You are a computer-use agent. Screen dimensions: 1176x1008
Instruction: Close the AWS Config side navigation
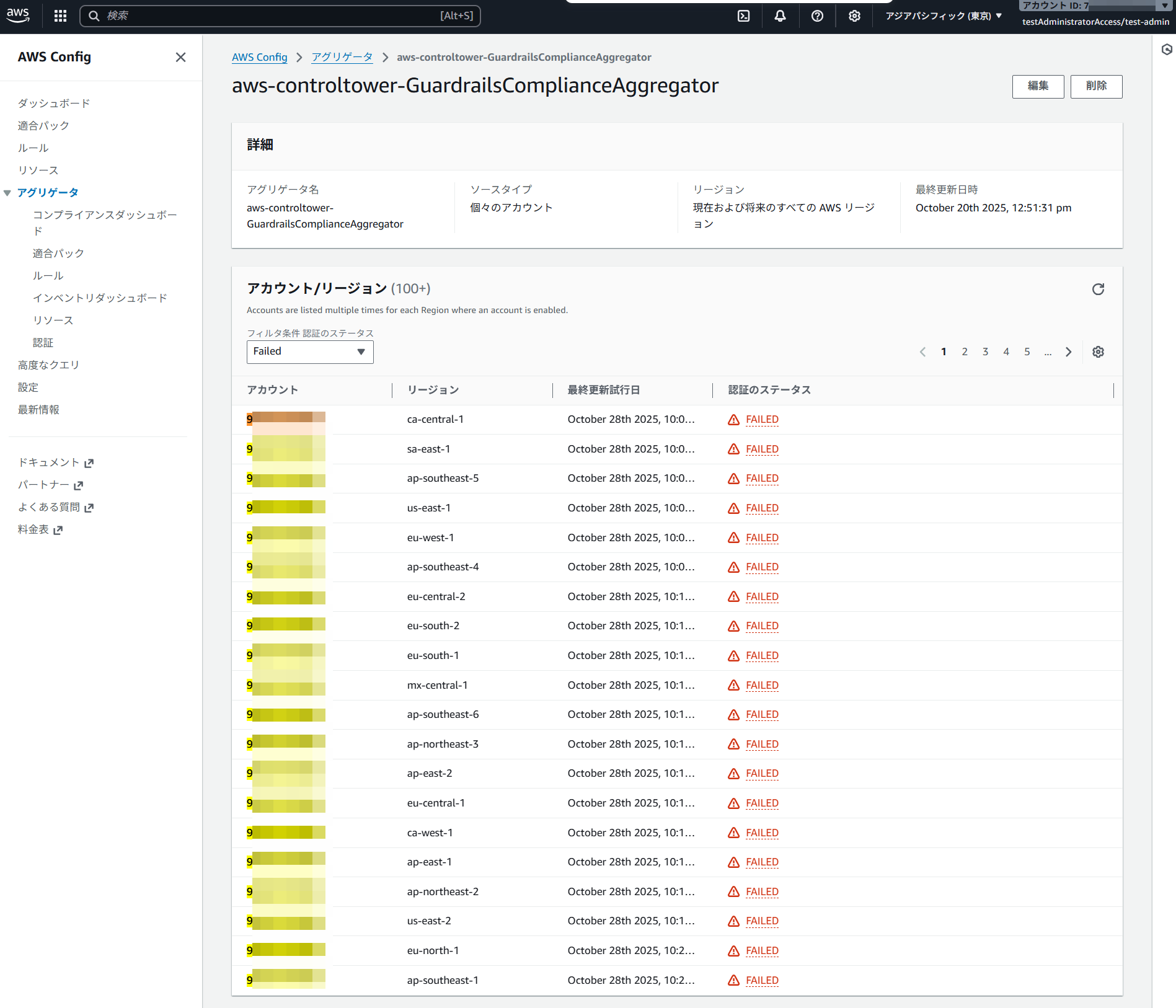point(180,57)
